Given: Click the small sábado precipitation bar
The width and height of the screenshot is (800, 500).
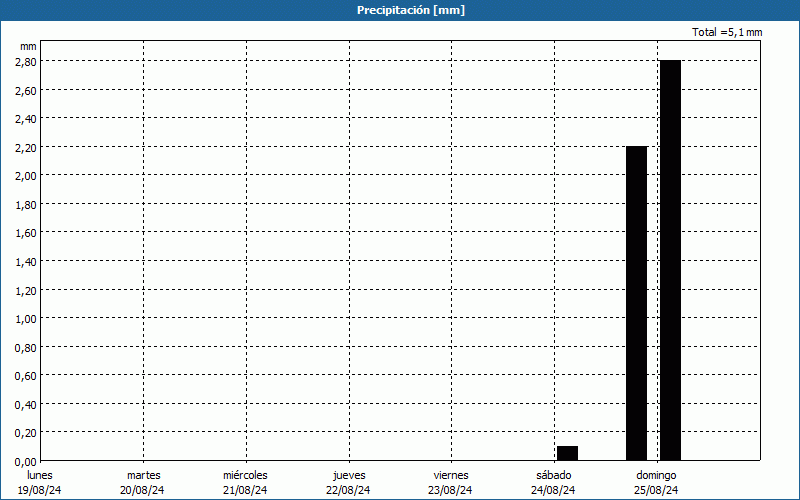Looking at the screenshot, I should (567, 453).
